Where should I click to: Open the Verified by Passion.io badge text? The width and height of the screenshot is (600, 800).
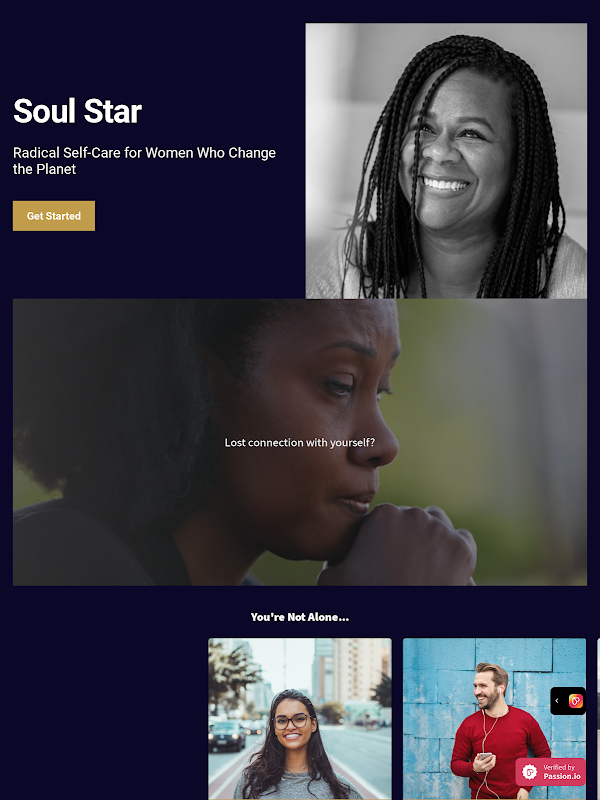pos(561,772)
